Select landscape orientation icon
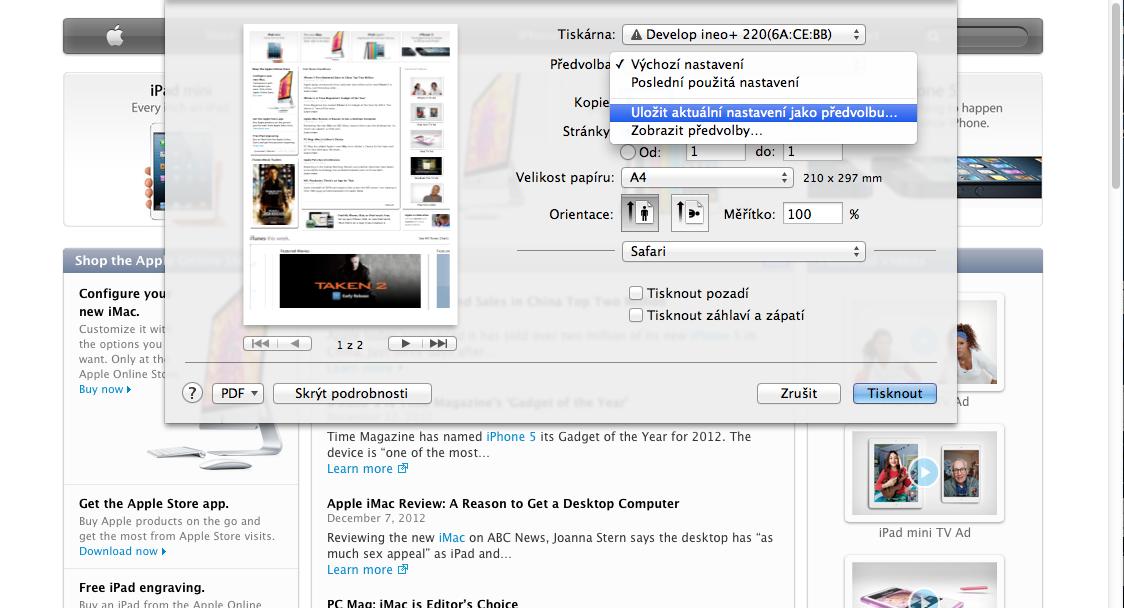 tap(690, 213)
